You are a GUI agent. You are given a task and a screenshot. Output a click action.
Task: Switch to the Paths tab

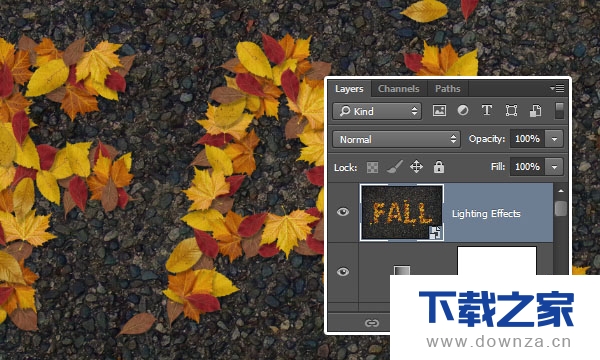click(x=448, y=89)
